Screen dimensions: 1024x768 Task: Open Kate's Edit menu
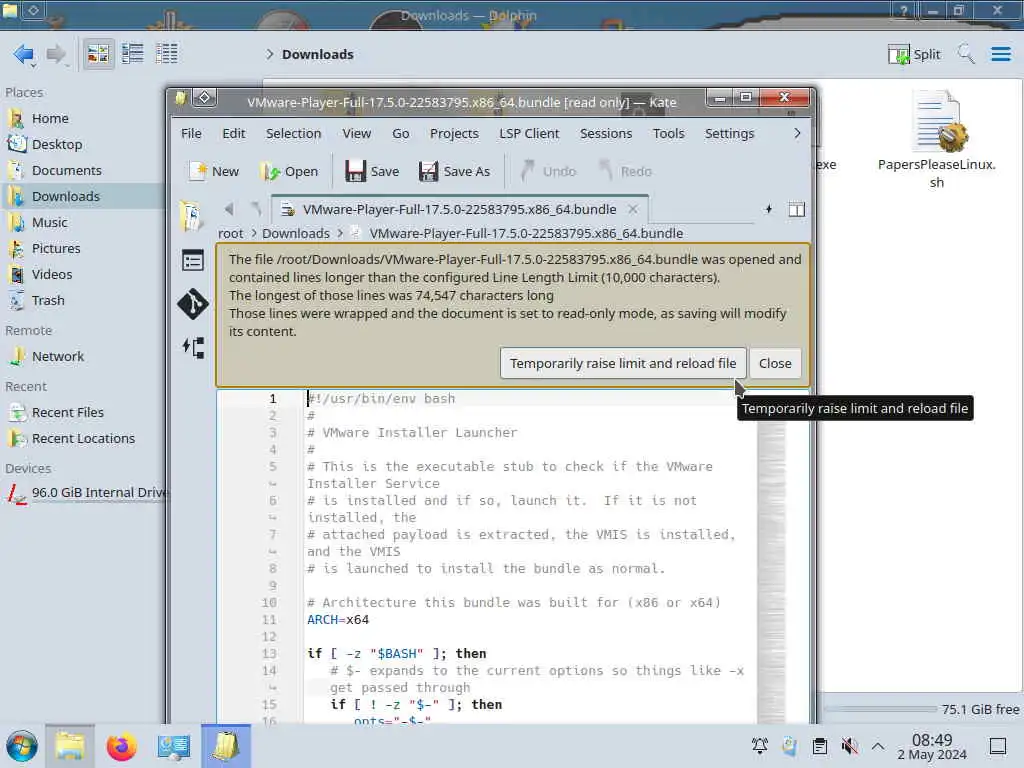(234, 133)
